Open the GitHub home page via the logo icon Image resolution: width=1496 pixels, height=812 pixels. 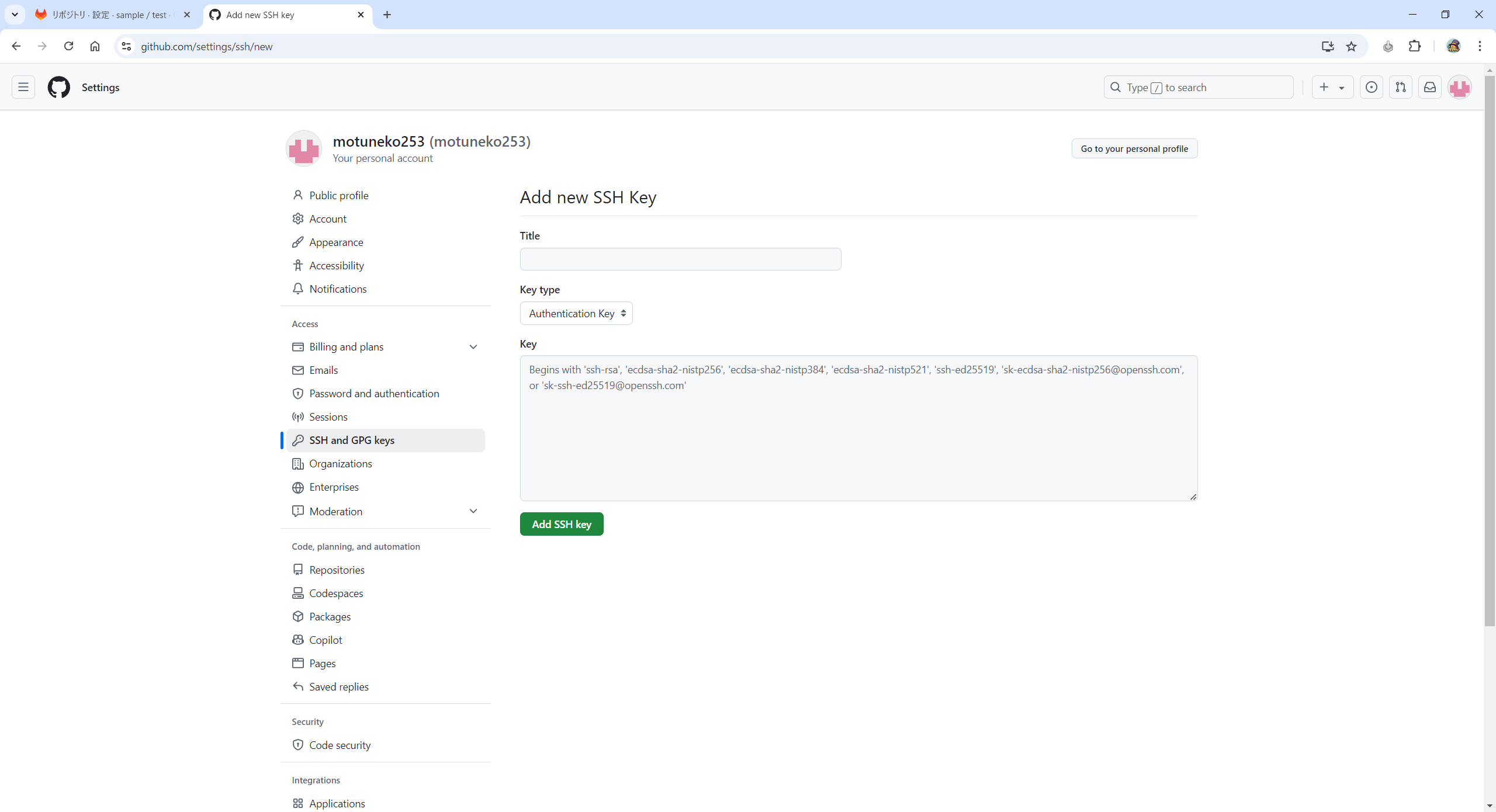pyautogui.click(x=58, y=87)
